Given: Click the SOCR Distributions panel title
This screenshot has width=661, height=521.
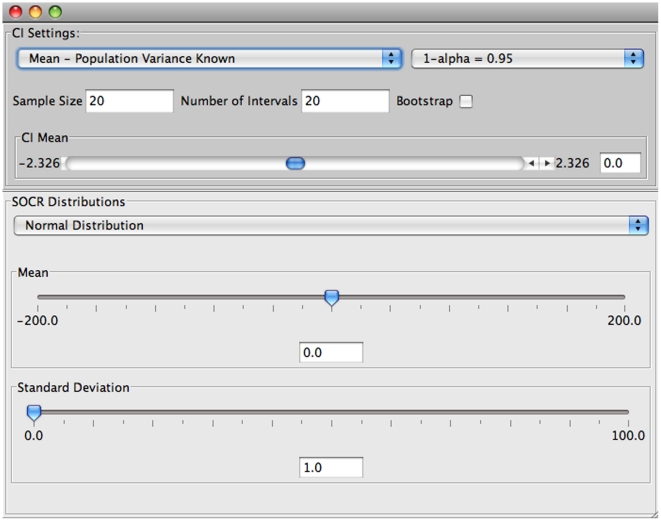Looking at the screenshot, I should pos(68,202).
